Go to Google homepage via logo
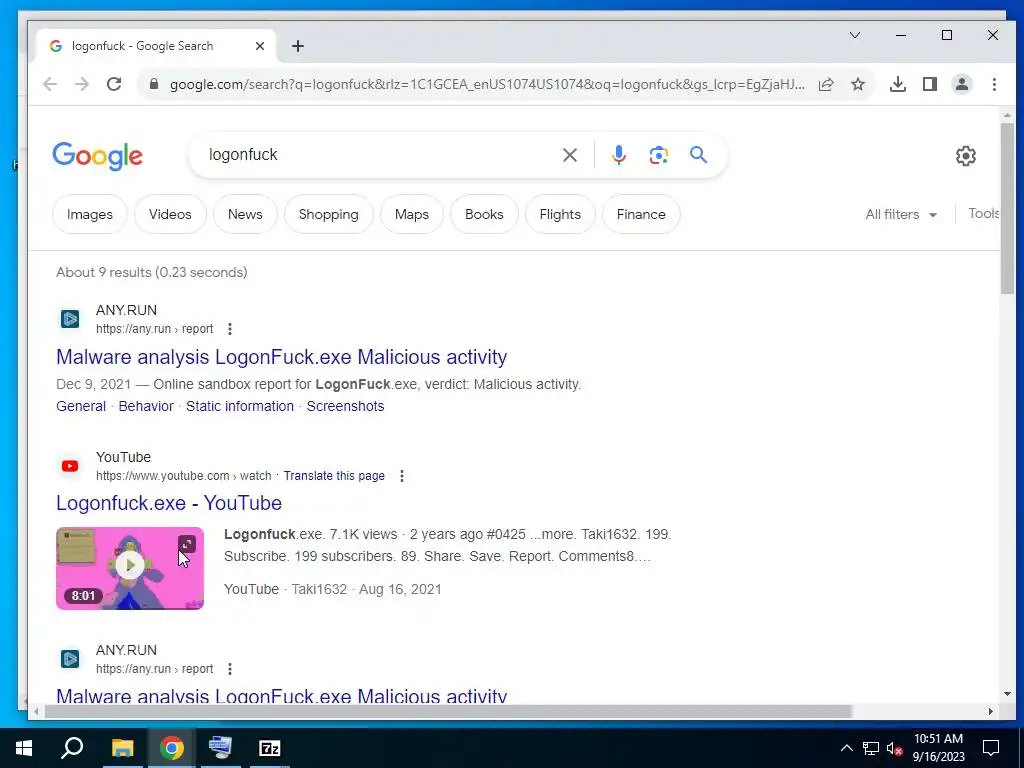This screenshot has height=768, width=1024. point(98,156)
